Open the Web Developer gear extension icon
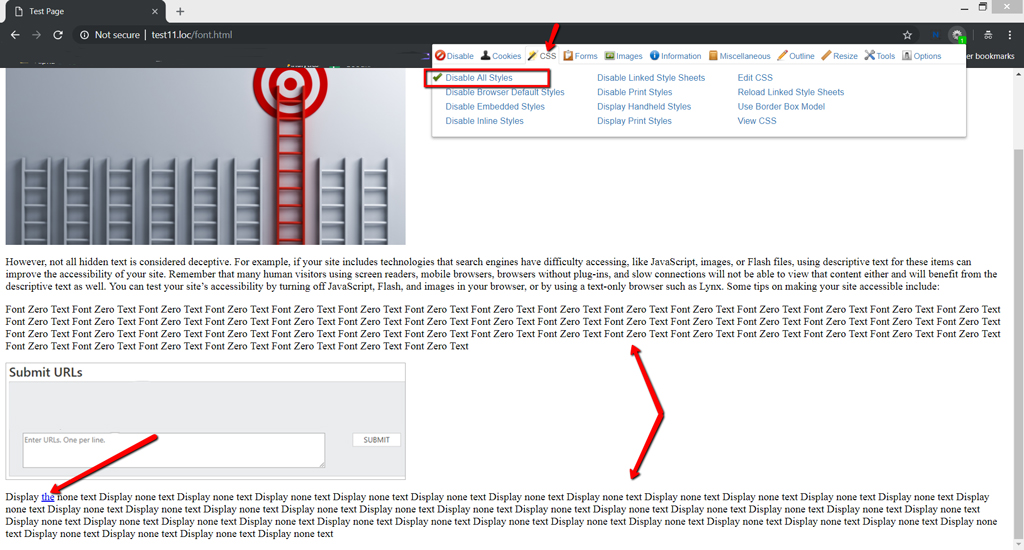This screenshot has height=550, width=1024. point(957,35)
